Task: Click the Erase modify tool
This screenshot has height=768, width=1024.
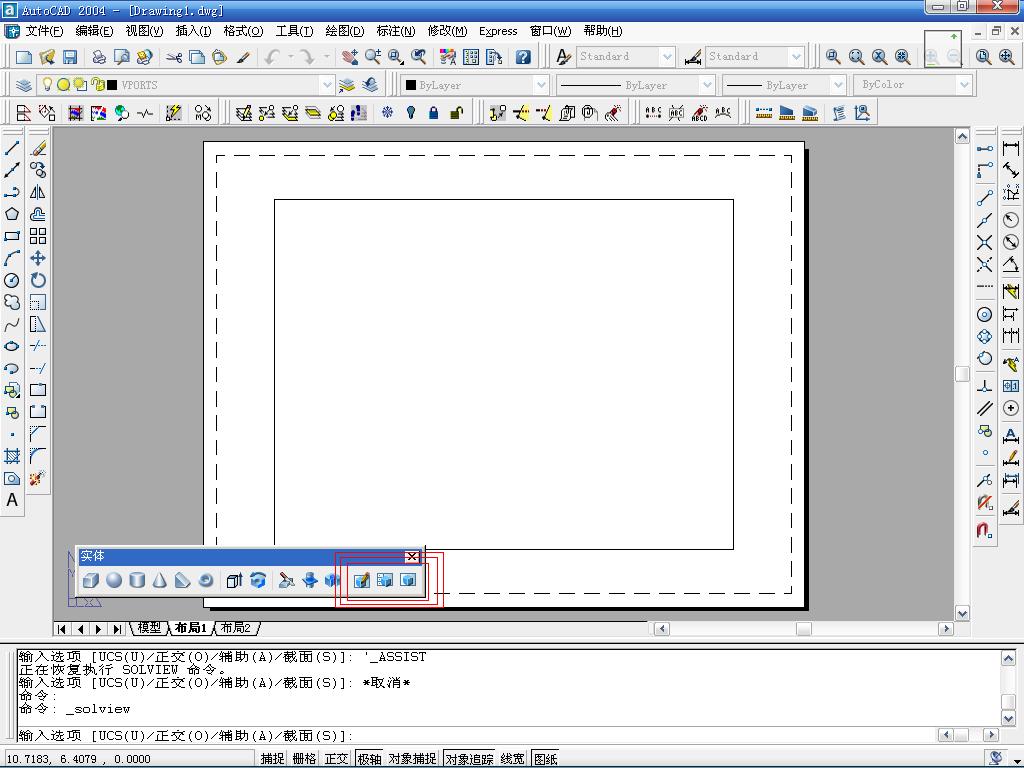Action: [x=38, y=148]
